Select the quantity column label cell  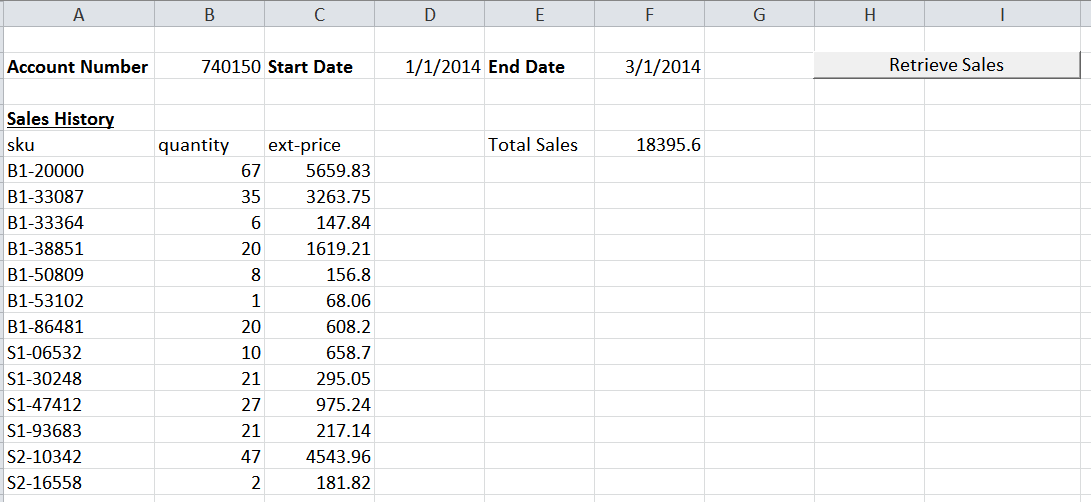pos(194,145)
